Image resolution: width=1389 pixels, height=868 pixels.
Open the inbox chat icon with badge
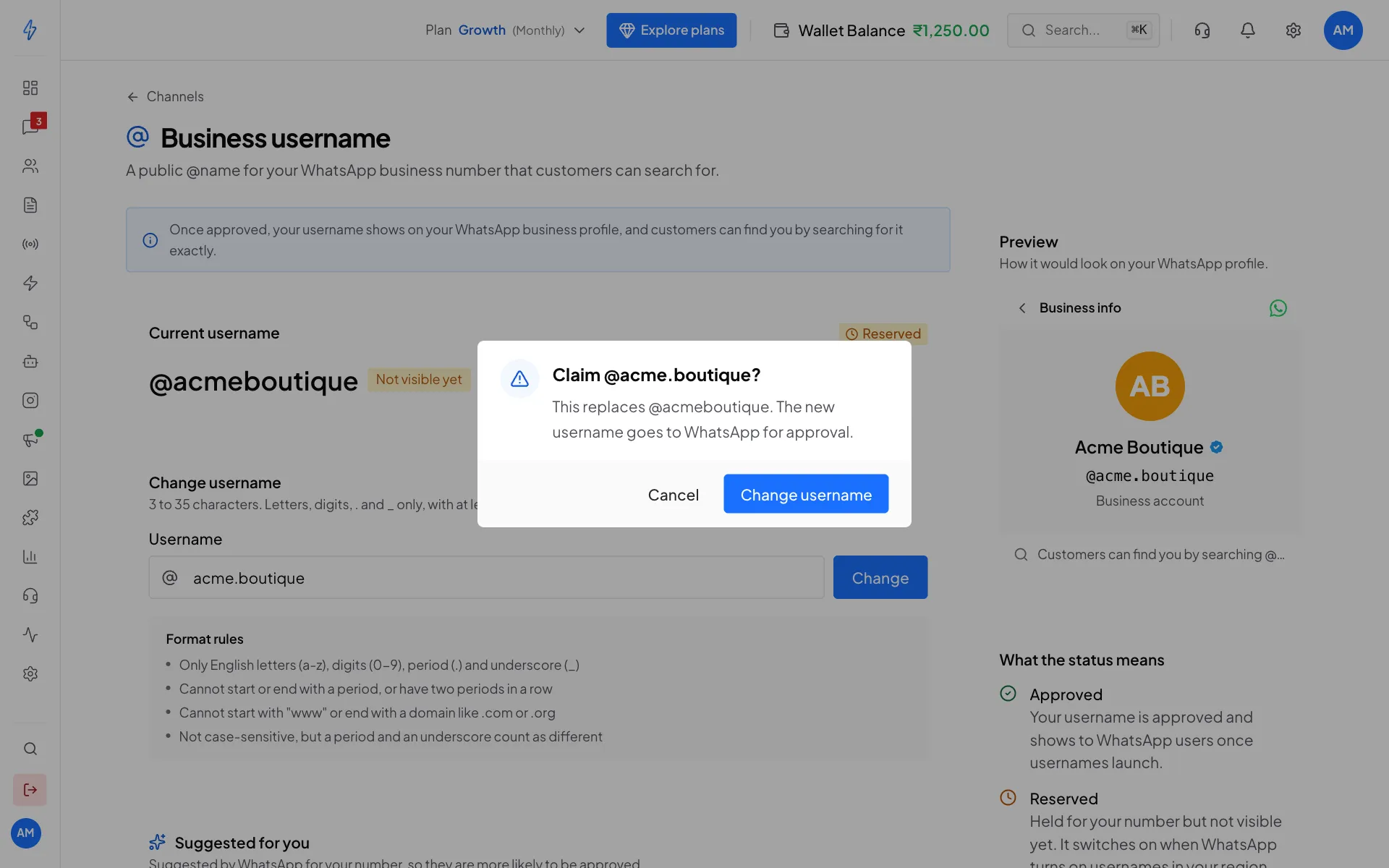pos(30,127)
